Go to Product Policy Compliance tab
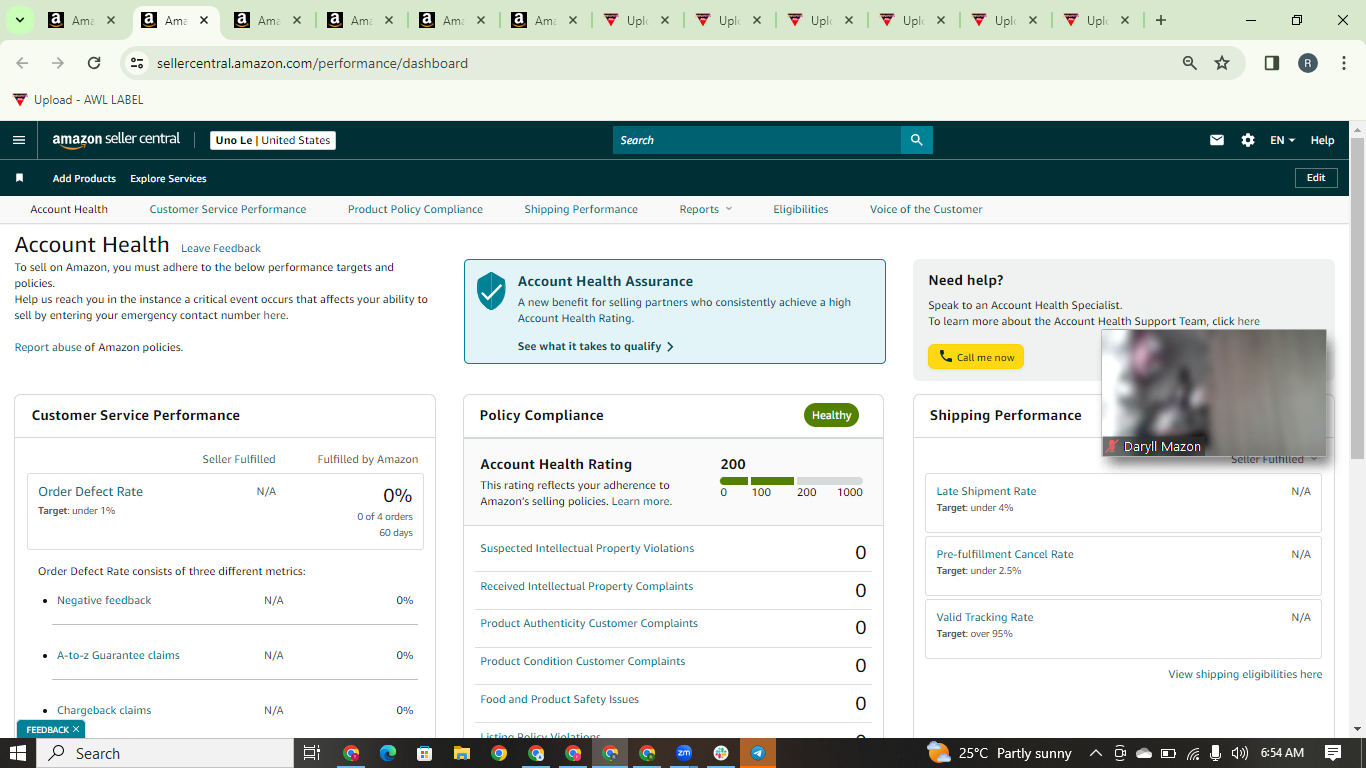 [x=415, y=209]
